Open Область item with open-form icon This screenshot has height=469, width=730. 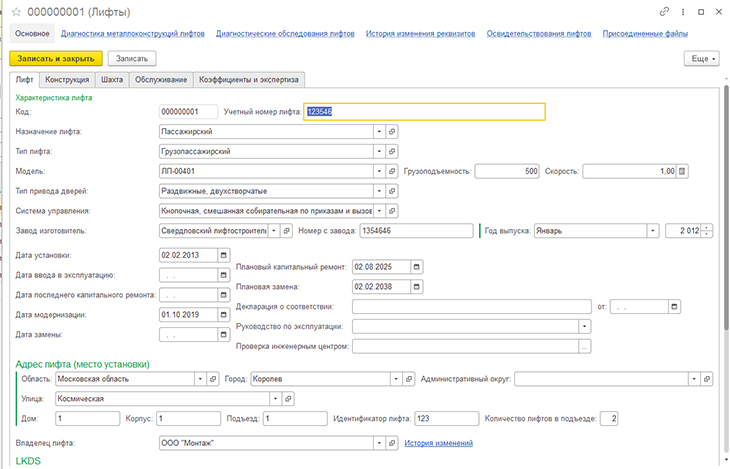tap(213, 379)
